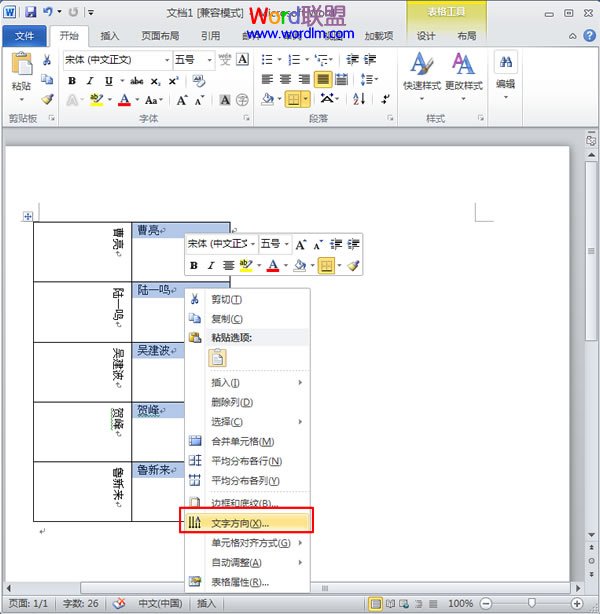The image size is (600, 614).
Task: Click Print Layout view button in status bar
Action: 375,603
